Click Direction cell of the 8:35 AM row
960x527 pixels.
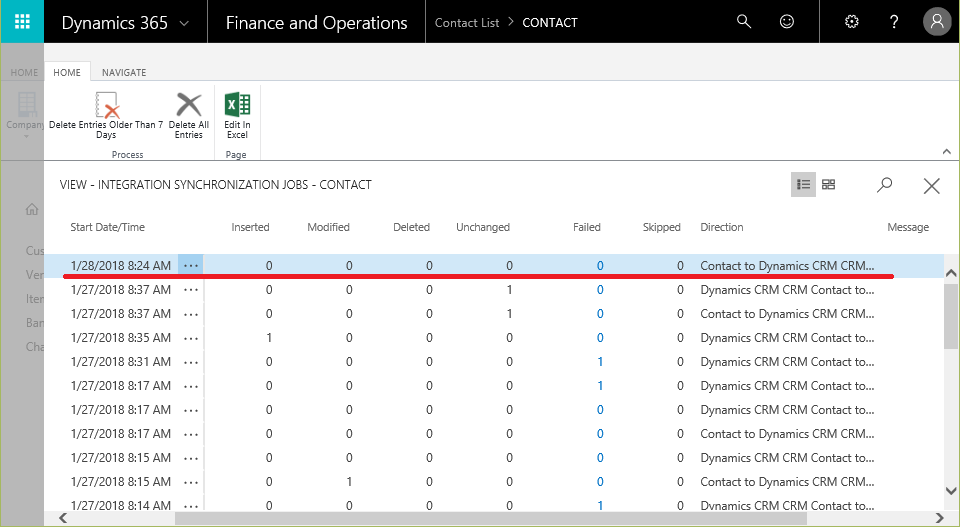coord(787,338)
